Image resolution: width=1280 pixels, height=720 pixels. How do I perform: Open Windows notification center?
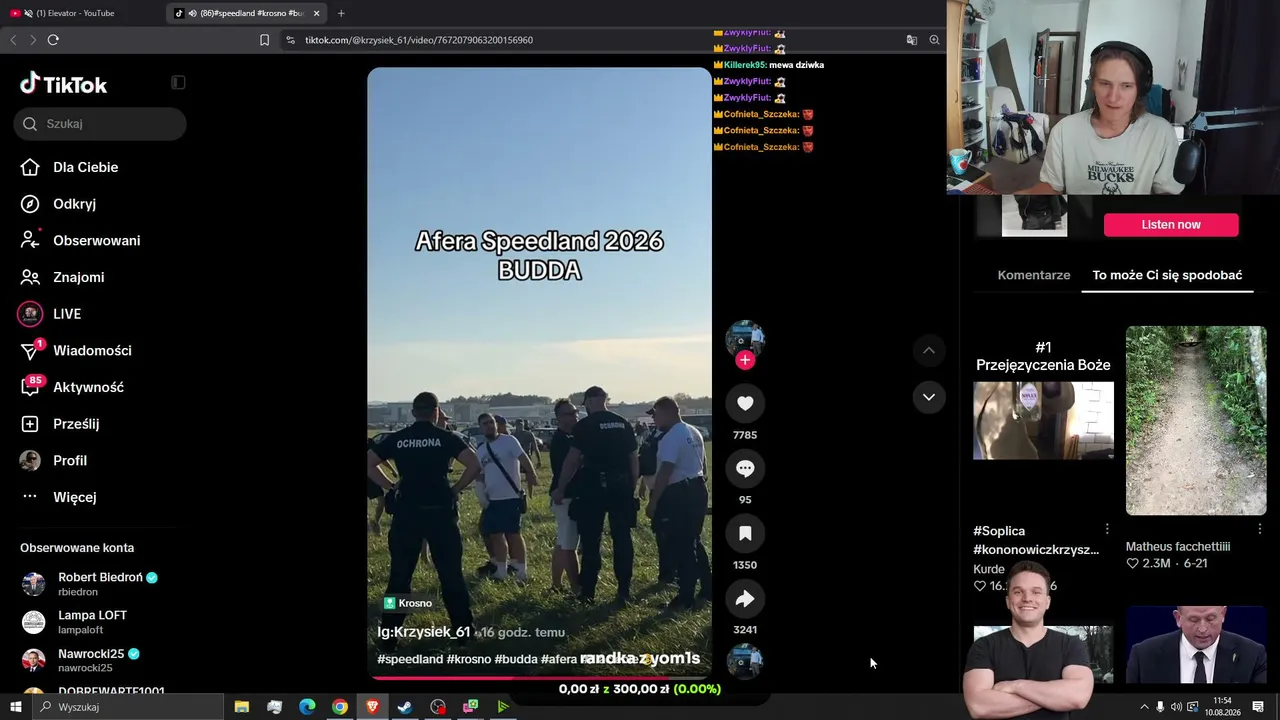coord(1258,707)
